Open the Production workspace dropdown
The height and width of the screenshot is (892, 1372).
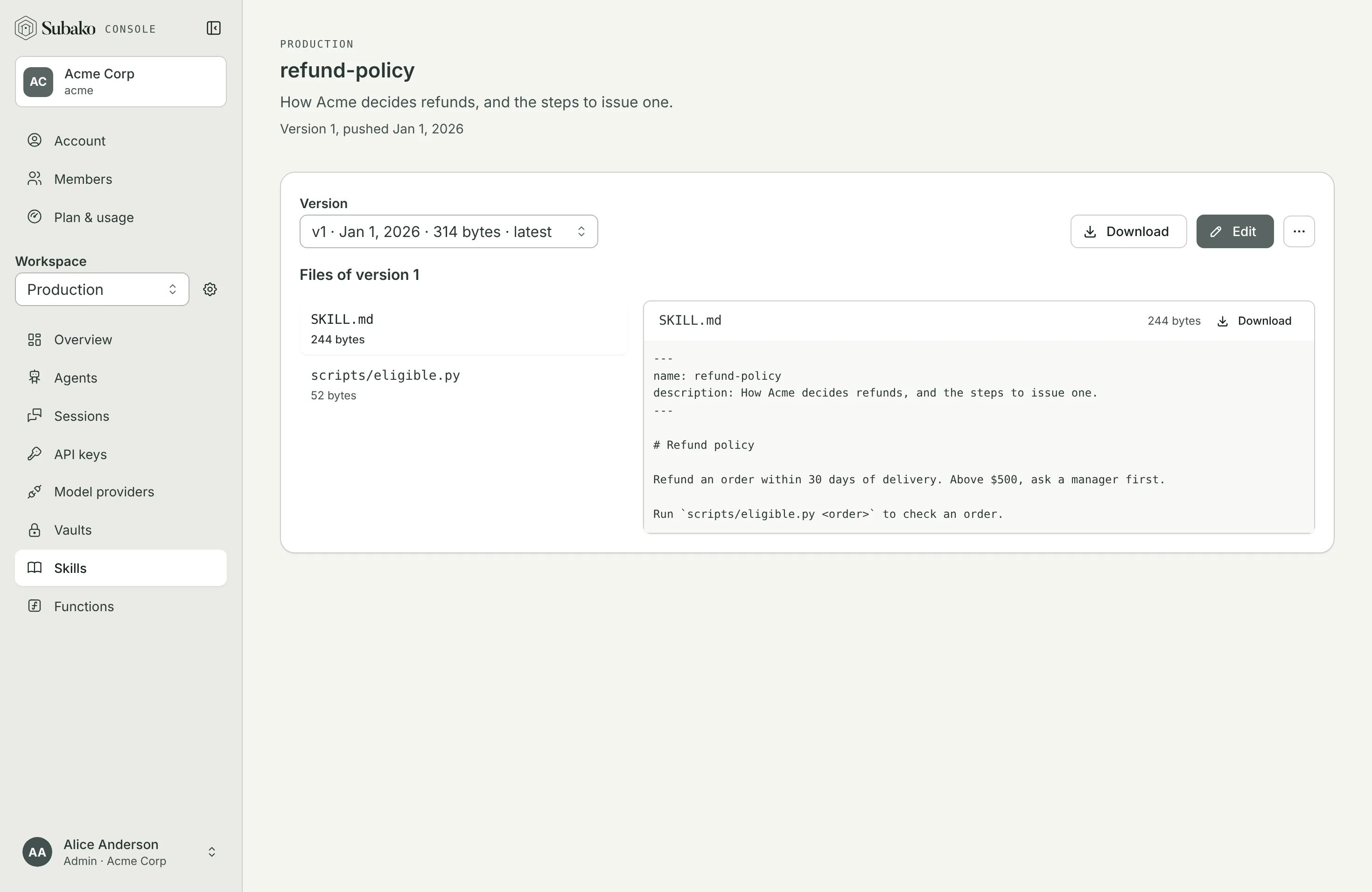pyautogui.click(x=102, y=289)
